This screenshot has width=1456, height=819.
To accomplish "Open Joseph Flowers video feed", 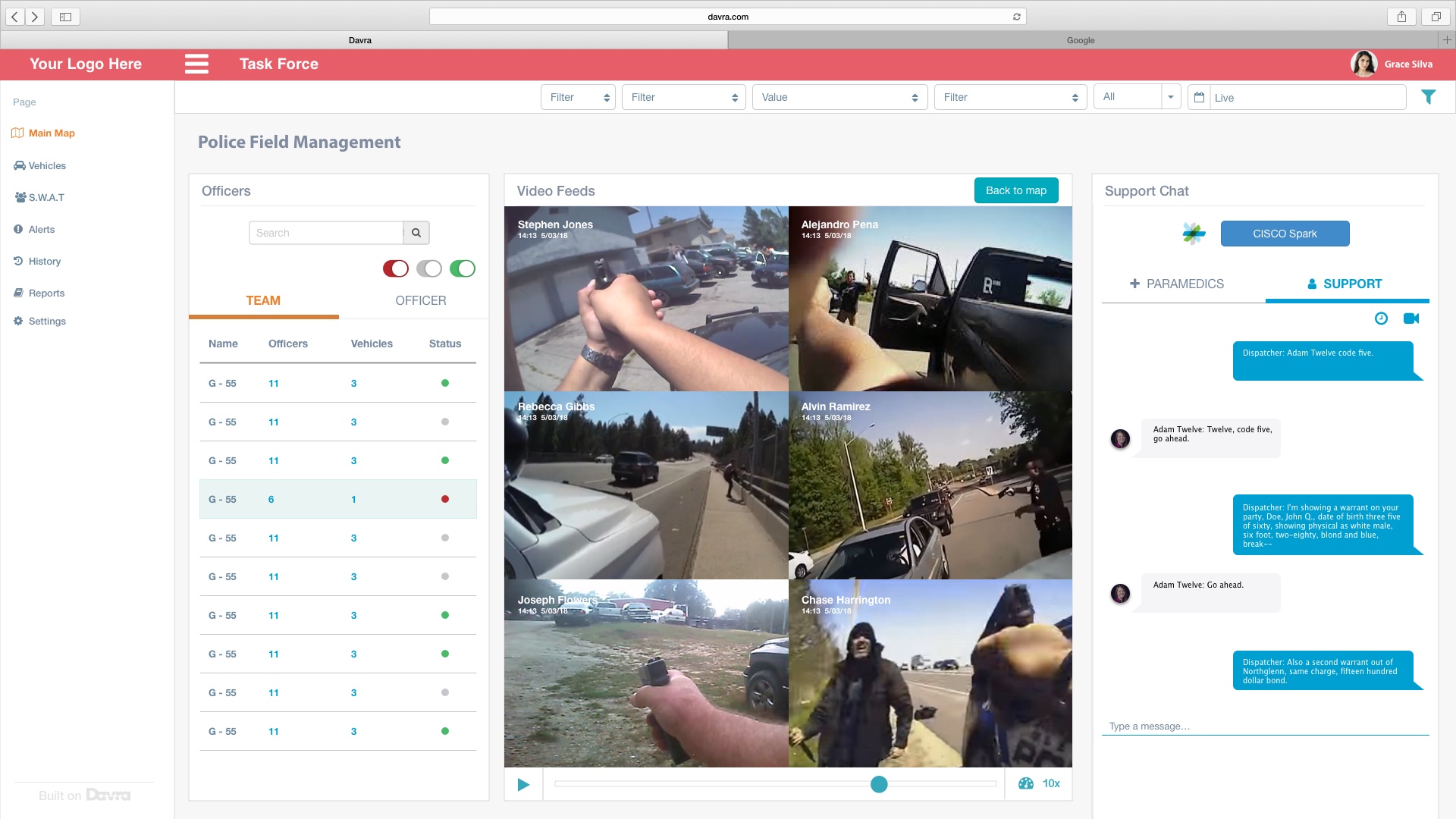I will click(646, 673).
